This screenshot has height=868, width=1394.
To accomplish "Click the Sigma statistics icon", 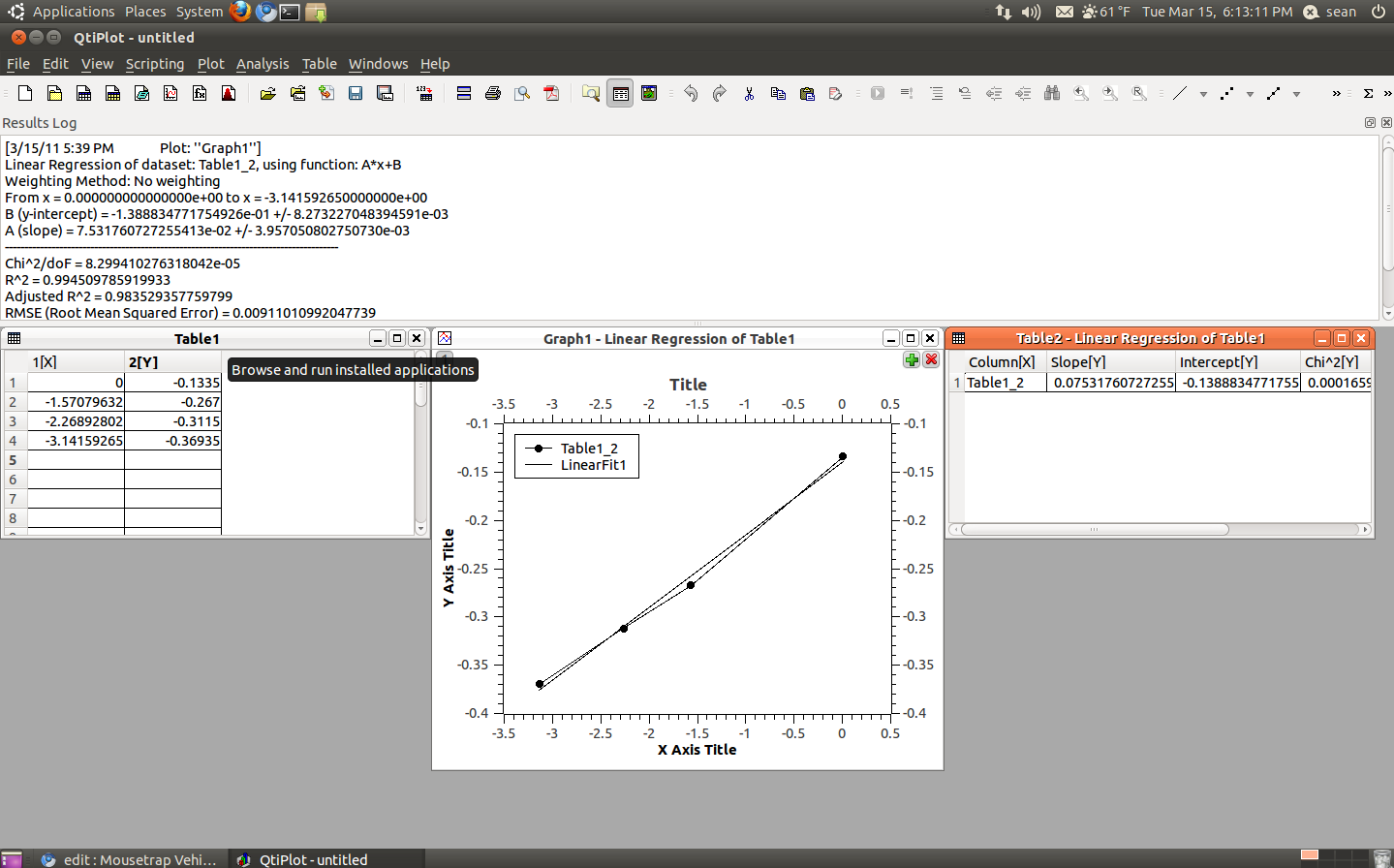I will 1368,93.
